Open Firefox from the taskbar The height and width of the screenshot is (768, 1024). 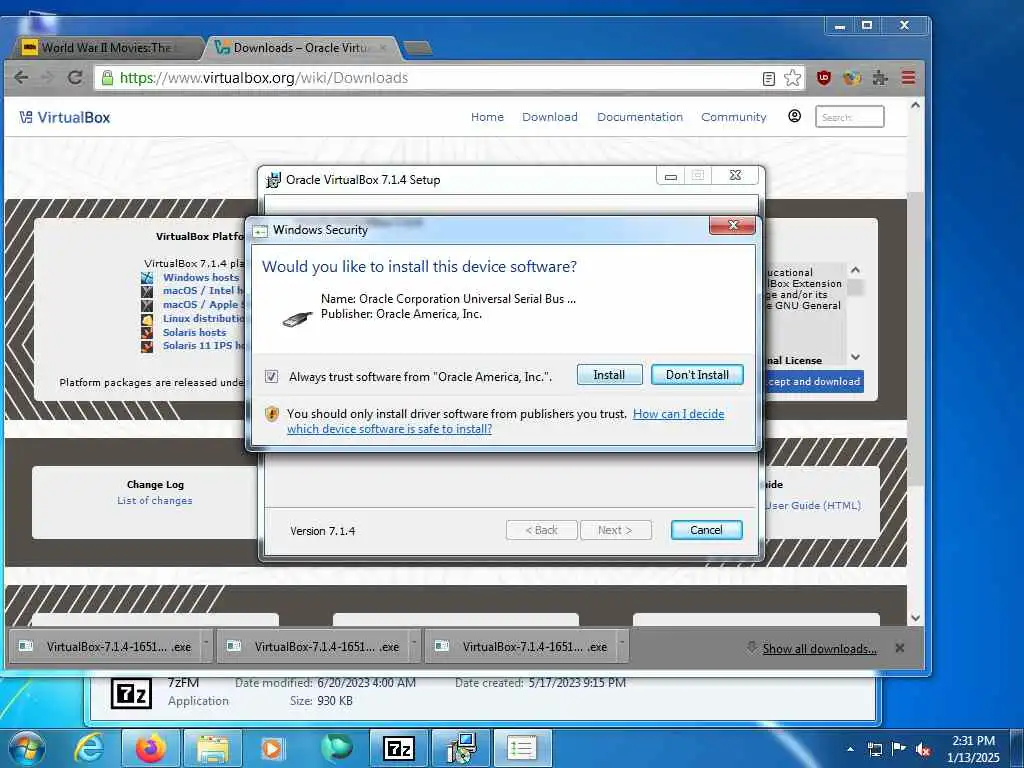[151, 748]
